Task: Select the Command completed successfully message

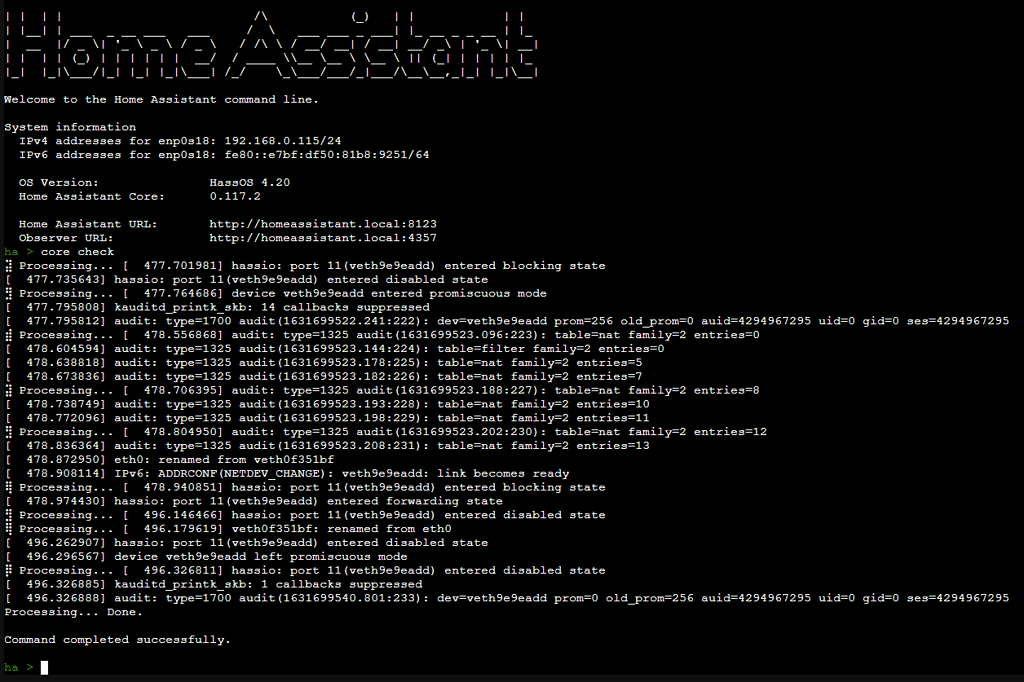Action: (117, 639)
